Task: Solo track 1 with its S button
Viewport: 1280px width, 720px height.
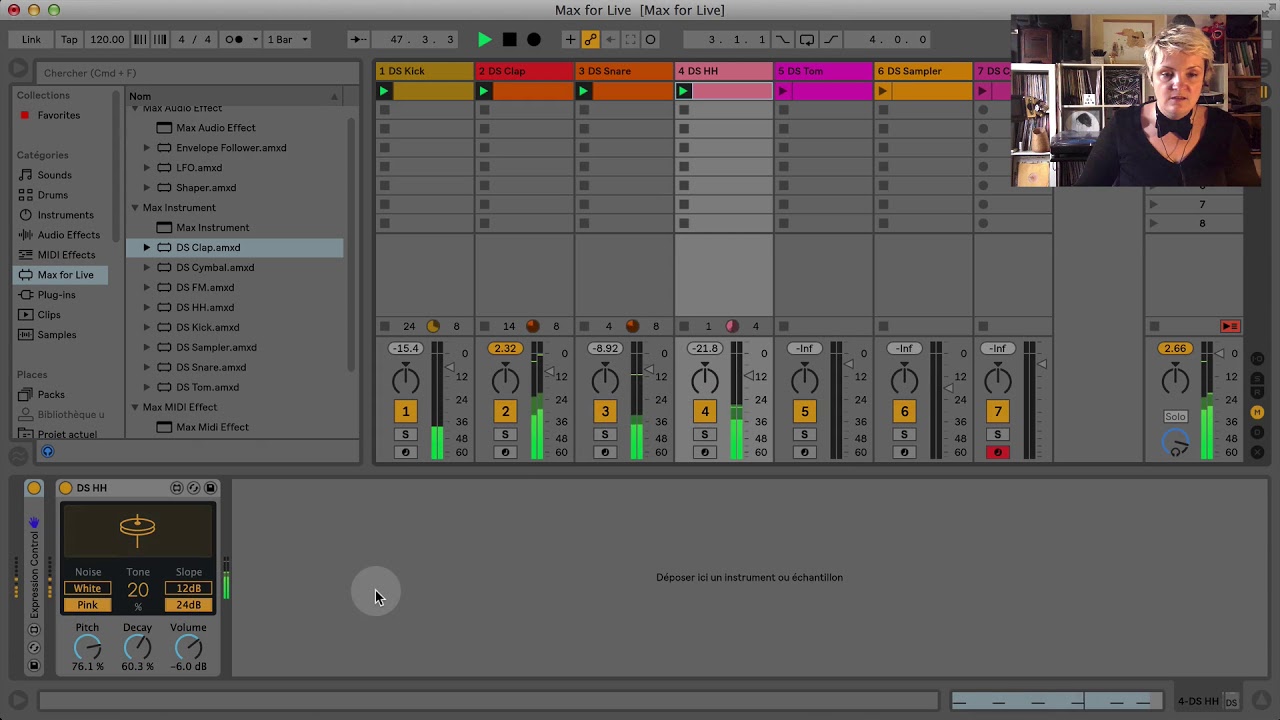Action: tap(405, 435)
